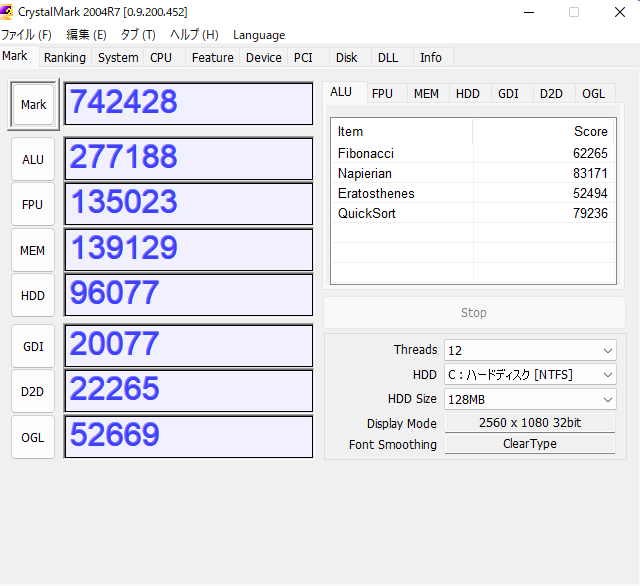Select the Eratosthenes row
Image resolution: width=640 pixels, height=586 pixels.
pyautogui.click(x=473, y=193)
